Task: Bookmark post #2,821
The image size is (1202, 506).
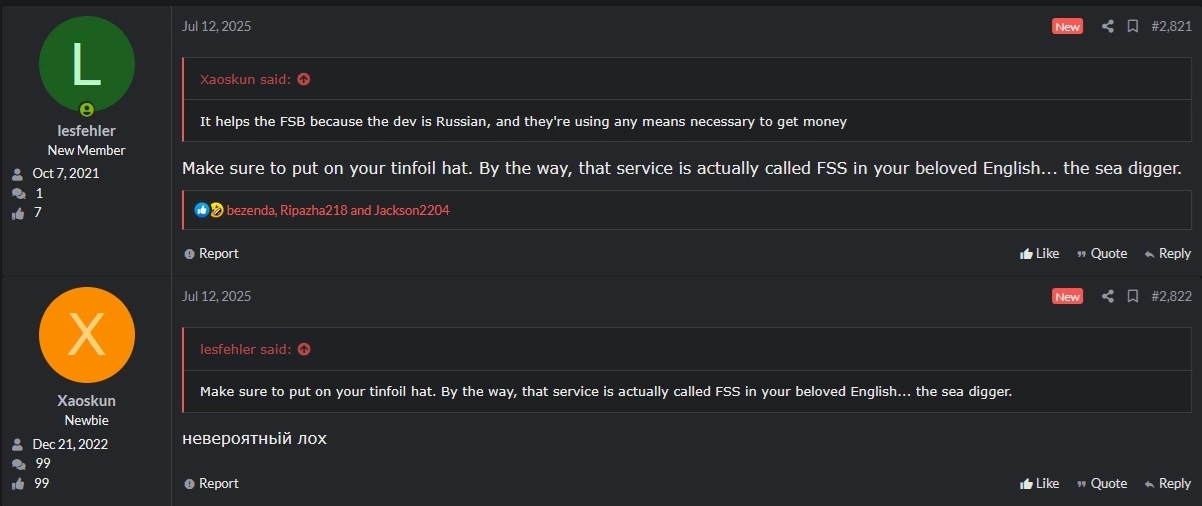Action: [1133, 27]
